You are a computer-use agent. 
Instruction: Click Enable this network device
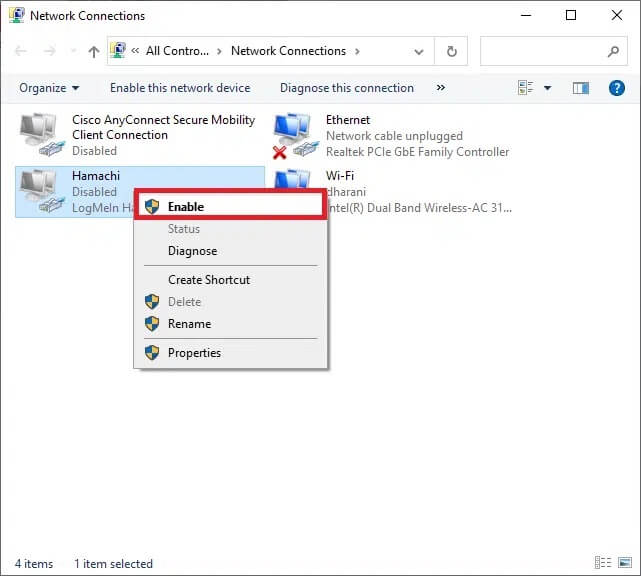[x=180, y=88]
